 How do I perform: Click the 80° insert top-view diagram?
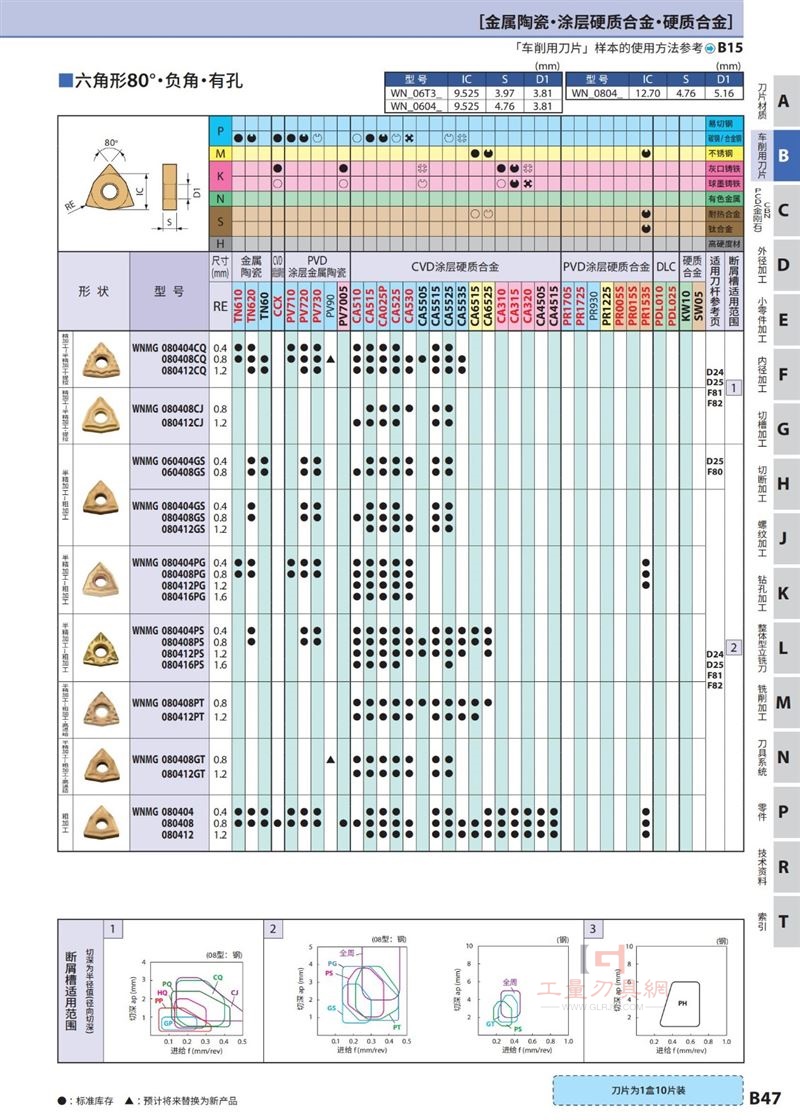coord(109,188)
